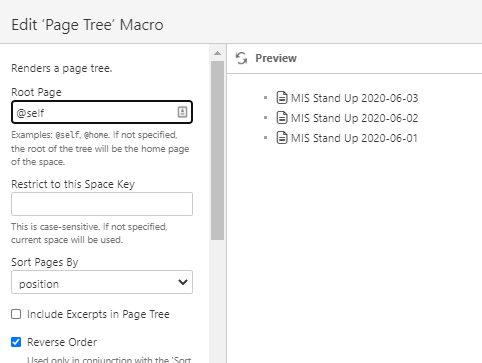Click the Sort Pages By label
Viewport: 482px width, 363px height.
click(45, 262)
